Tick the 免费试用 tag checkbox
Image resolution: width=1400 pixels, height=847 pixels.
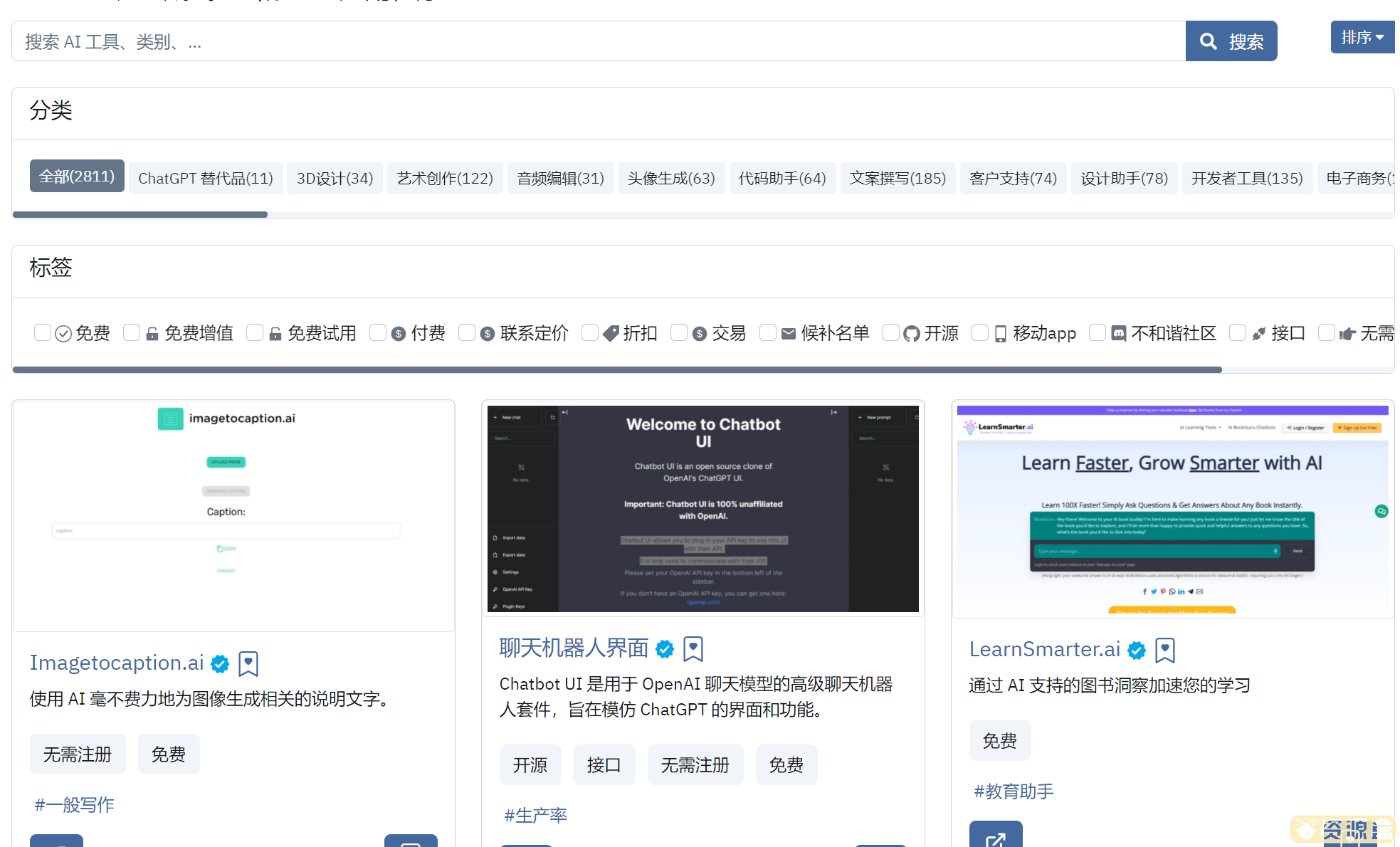(x=255, y=332)
